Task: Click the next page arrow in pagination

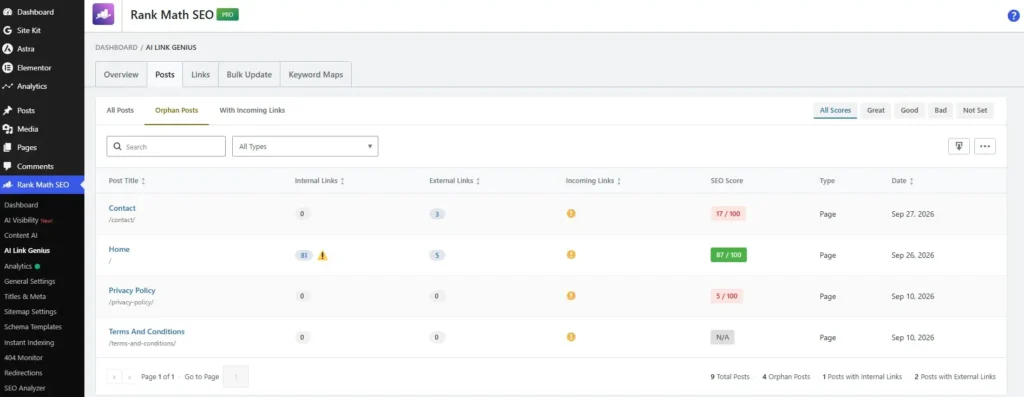Action: pyautogui.click(x=129, y=377)
